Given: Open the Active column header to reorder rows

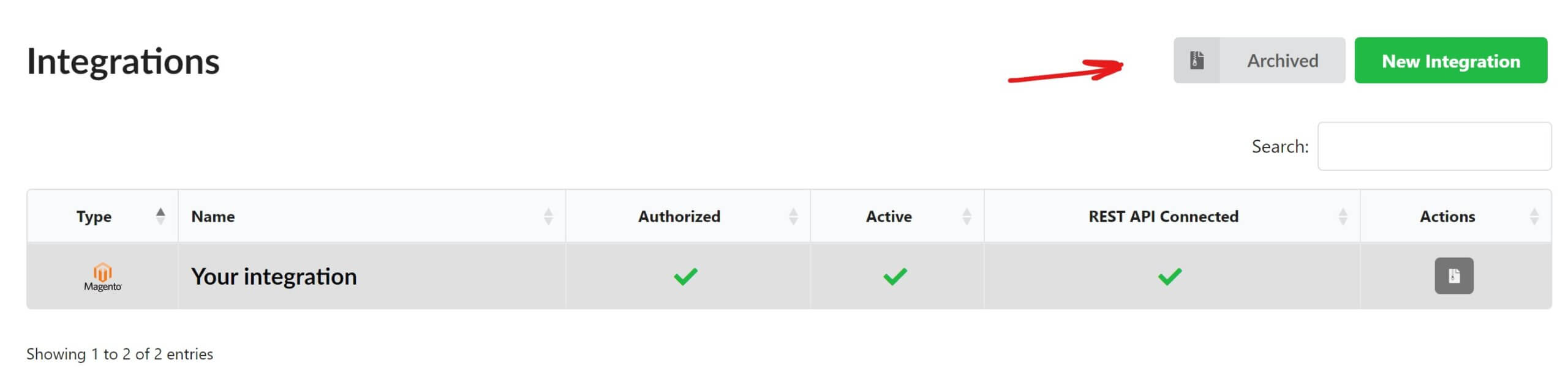Looking at the screenshot, I should point(889,215).
